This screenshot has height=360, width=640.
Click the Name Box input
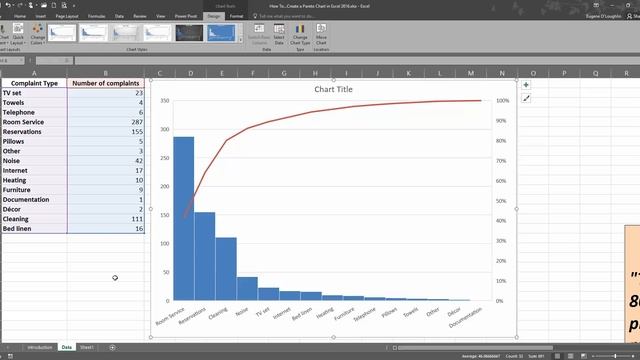tap(11, 60)
